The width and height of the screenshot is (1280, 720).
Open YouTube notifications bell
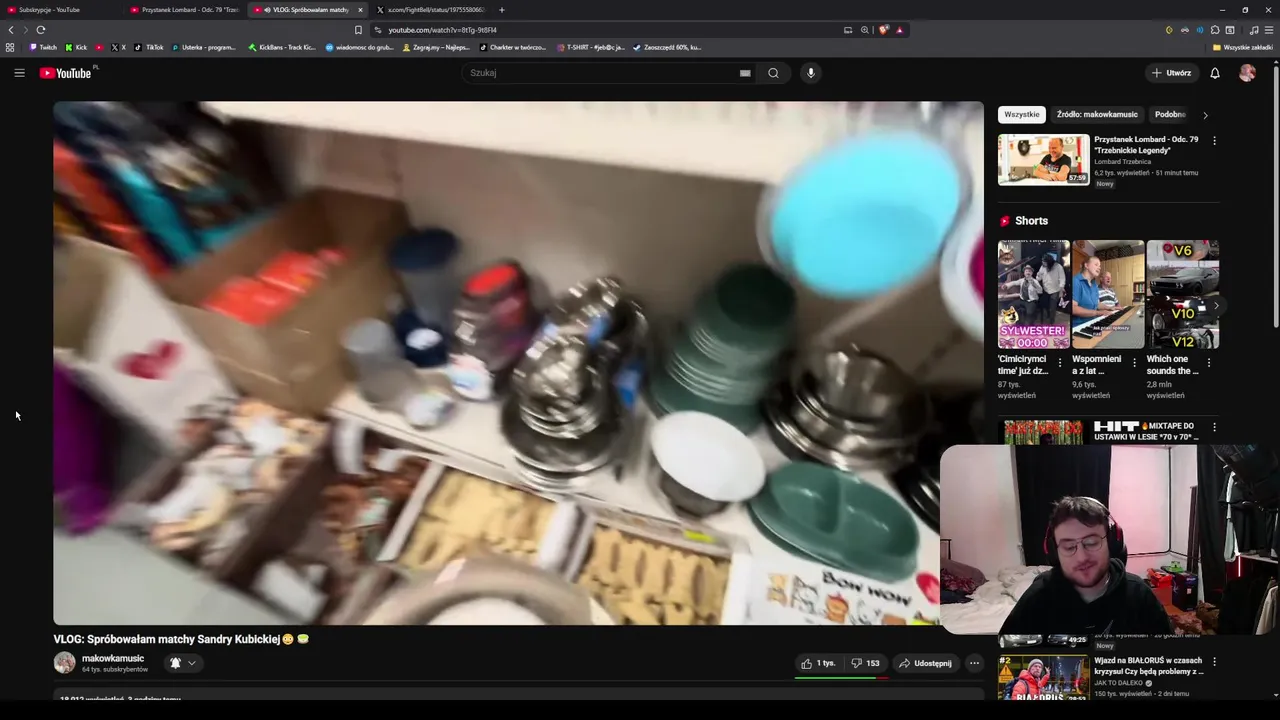pos(1215,73)
